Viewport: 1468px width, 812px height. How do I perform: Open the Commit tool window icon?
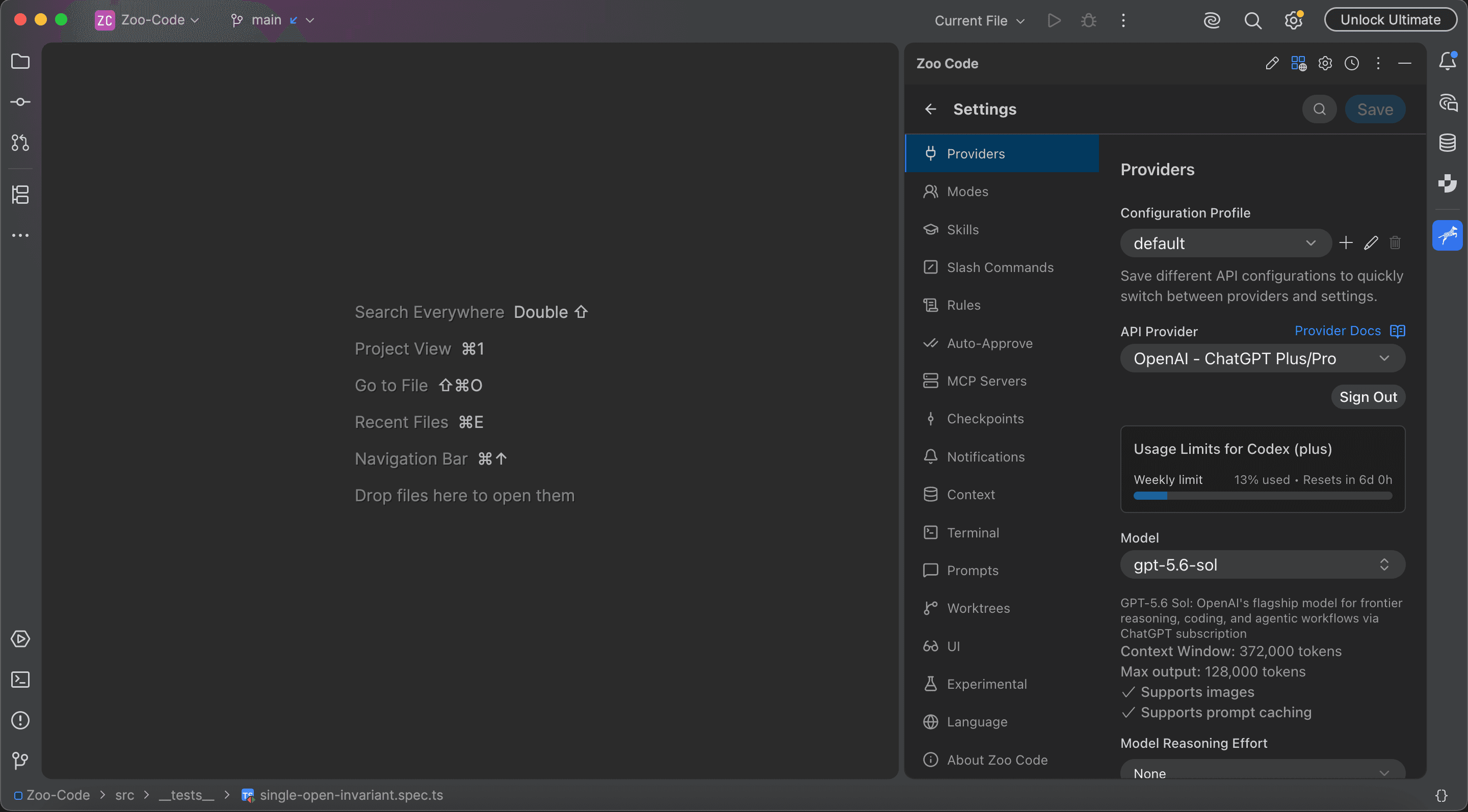(20, 102)
